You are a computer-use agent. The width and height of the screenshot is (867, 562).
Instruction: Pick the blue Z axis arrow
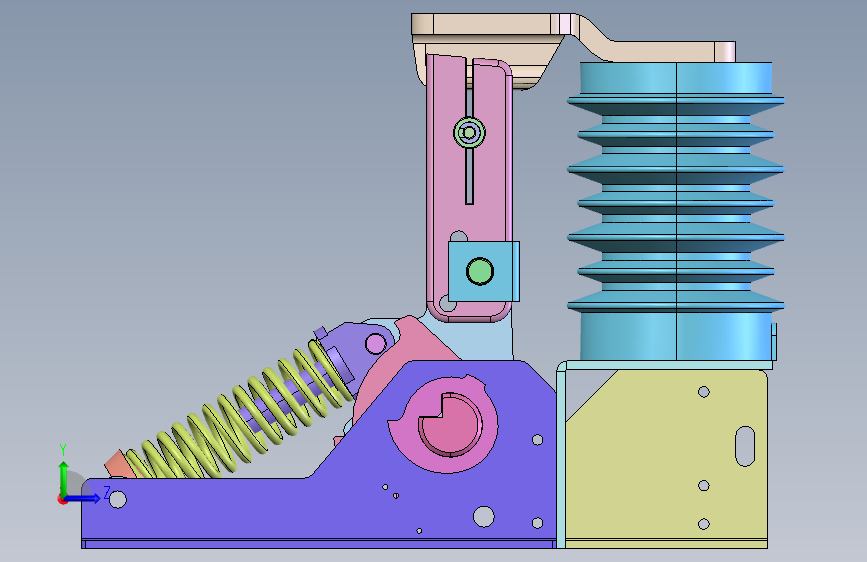coord(83,498)
